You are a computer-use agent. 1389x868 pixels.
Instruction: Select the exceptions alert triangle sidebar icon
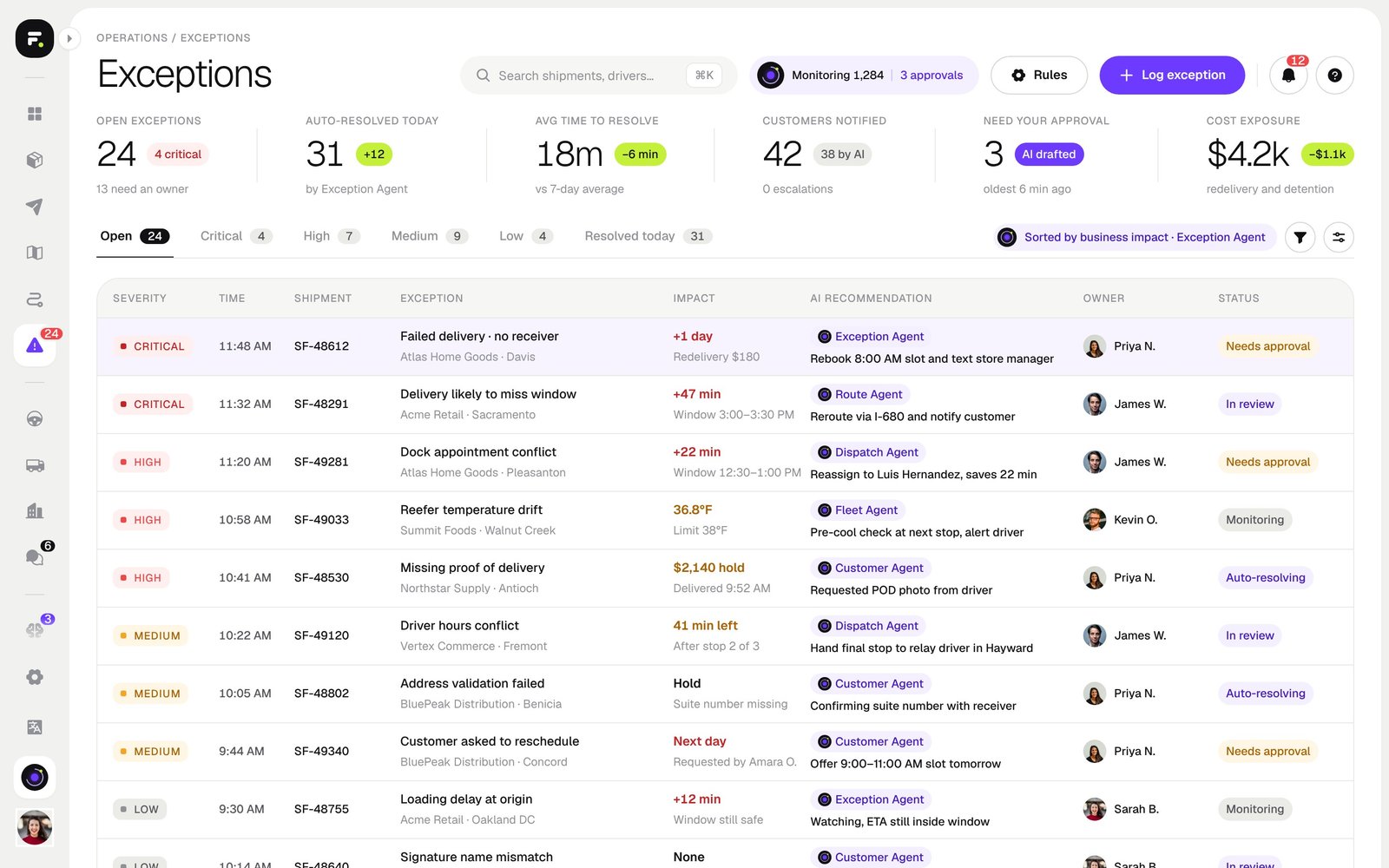pos(35,345)
